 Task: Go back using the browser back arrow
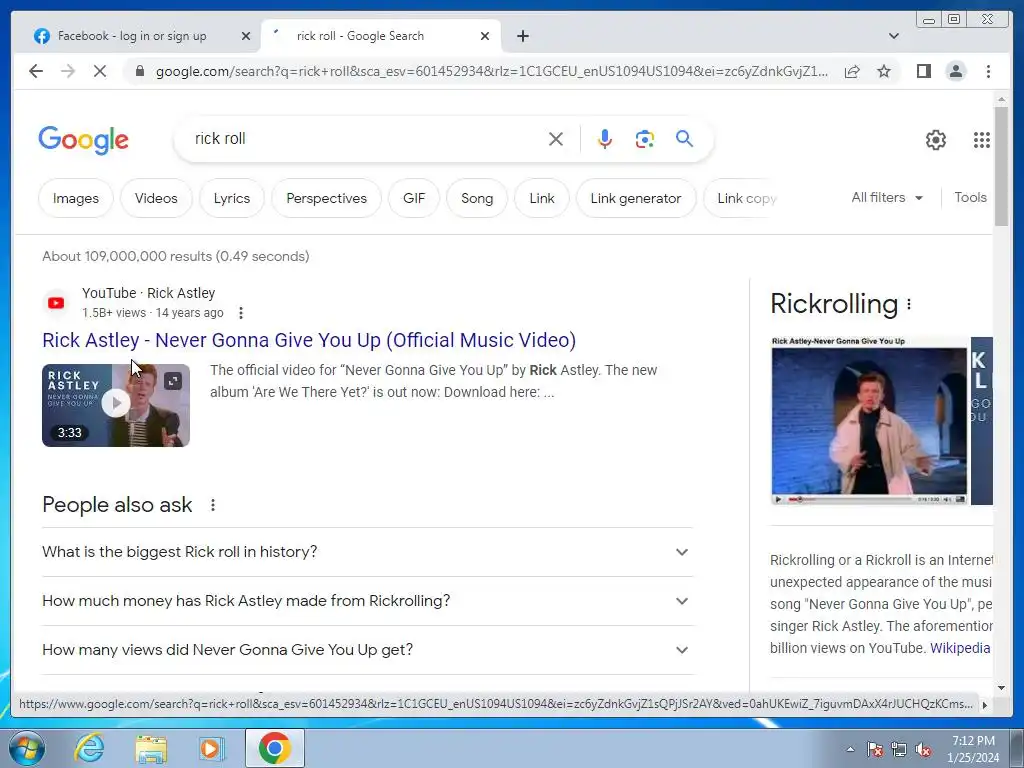tap(36, 71)
